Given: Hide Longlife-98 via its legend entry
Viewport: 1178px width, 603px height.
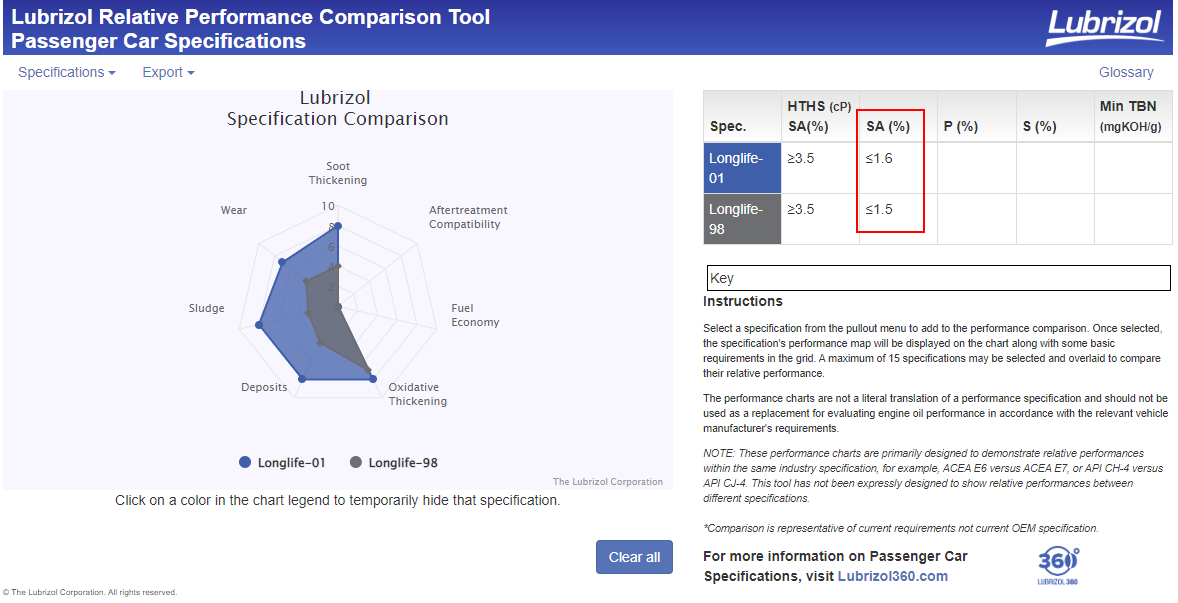Looking at the screenshot, I should (x=394, y=463).
